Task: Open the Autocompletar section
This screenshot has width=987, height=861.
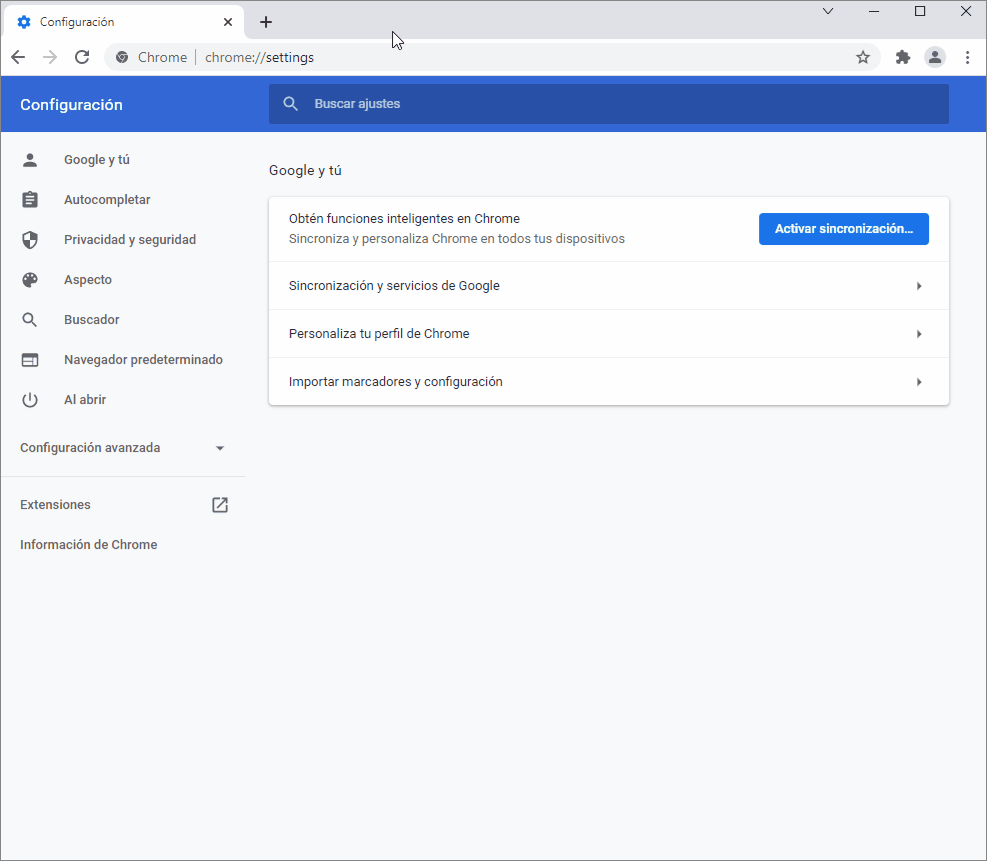Action: (107, 200)
